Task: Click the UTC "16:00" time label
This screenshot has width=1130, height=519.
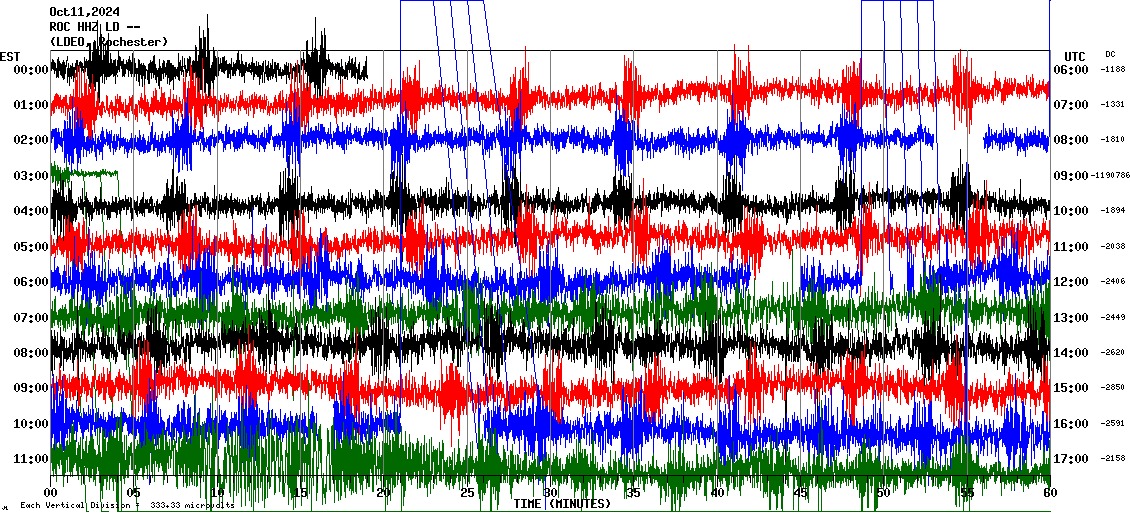Action: (x=1071, y=423)
